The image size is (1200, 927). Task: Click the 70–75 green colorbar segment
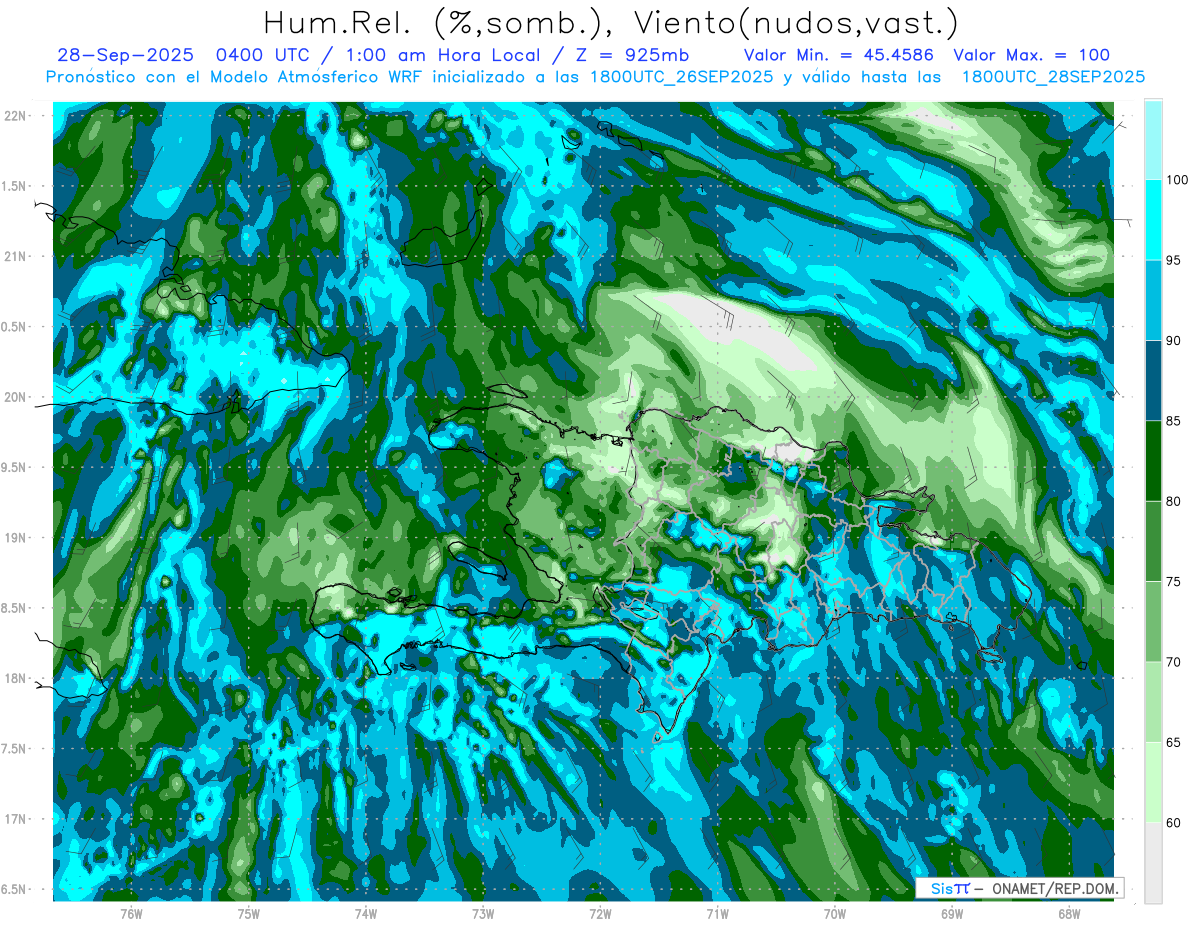(x=1152, y=621)
